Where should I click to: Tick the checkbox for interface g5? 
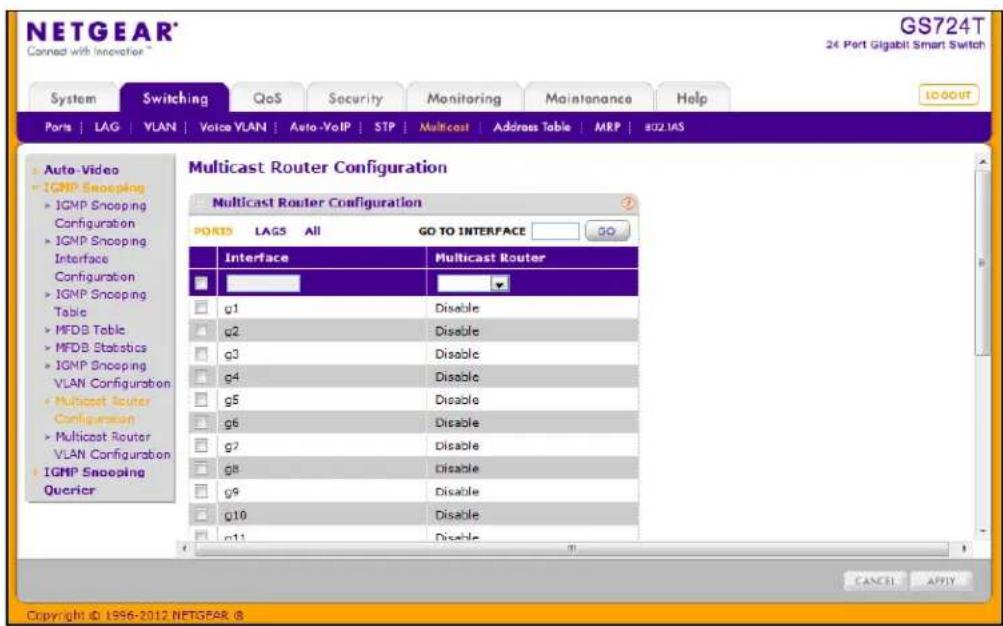tap(201, 400)
